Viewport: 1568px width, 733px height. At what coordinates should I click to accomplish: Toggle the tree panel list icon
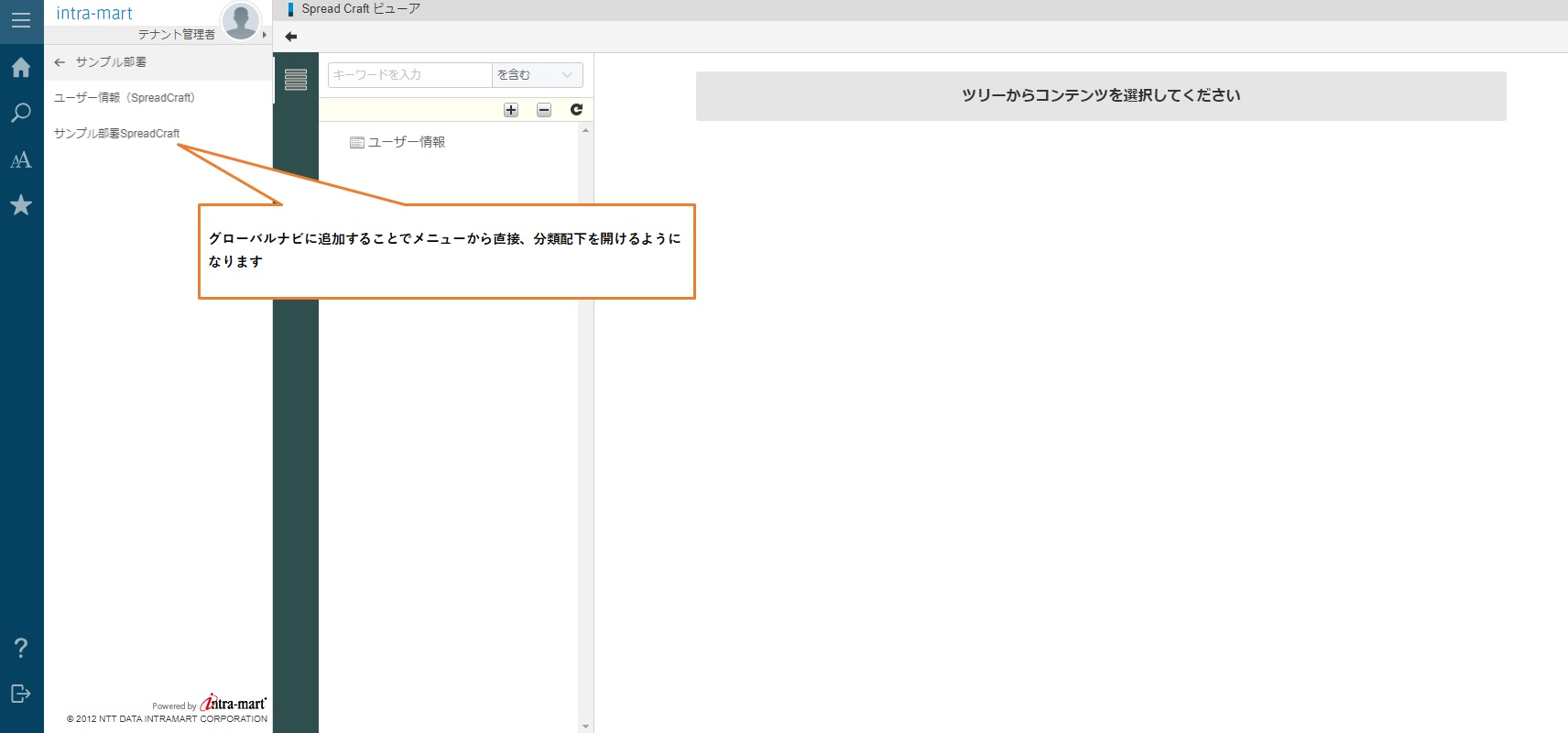(296, 80)
